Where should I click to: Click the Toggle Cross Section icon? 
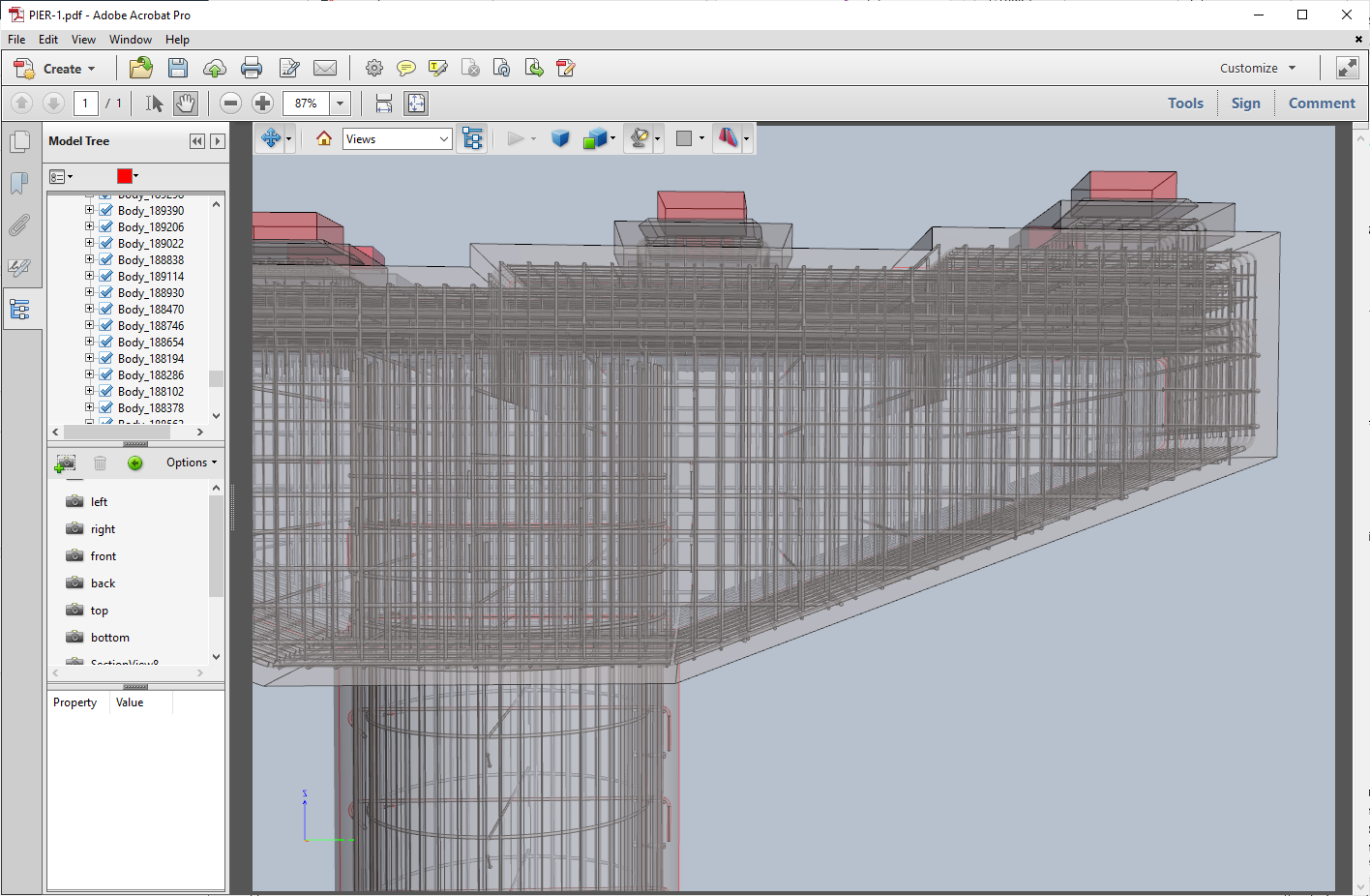pos(728,139)
